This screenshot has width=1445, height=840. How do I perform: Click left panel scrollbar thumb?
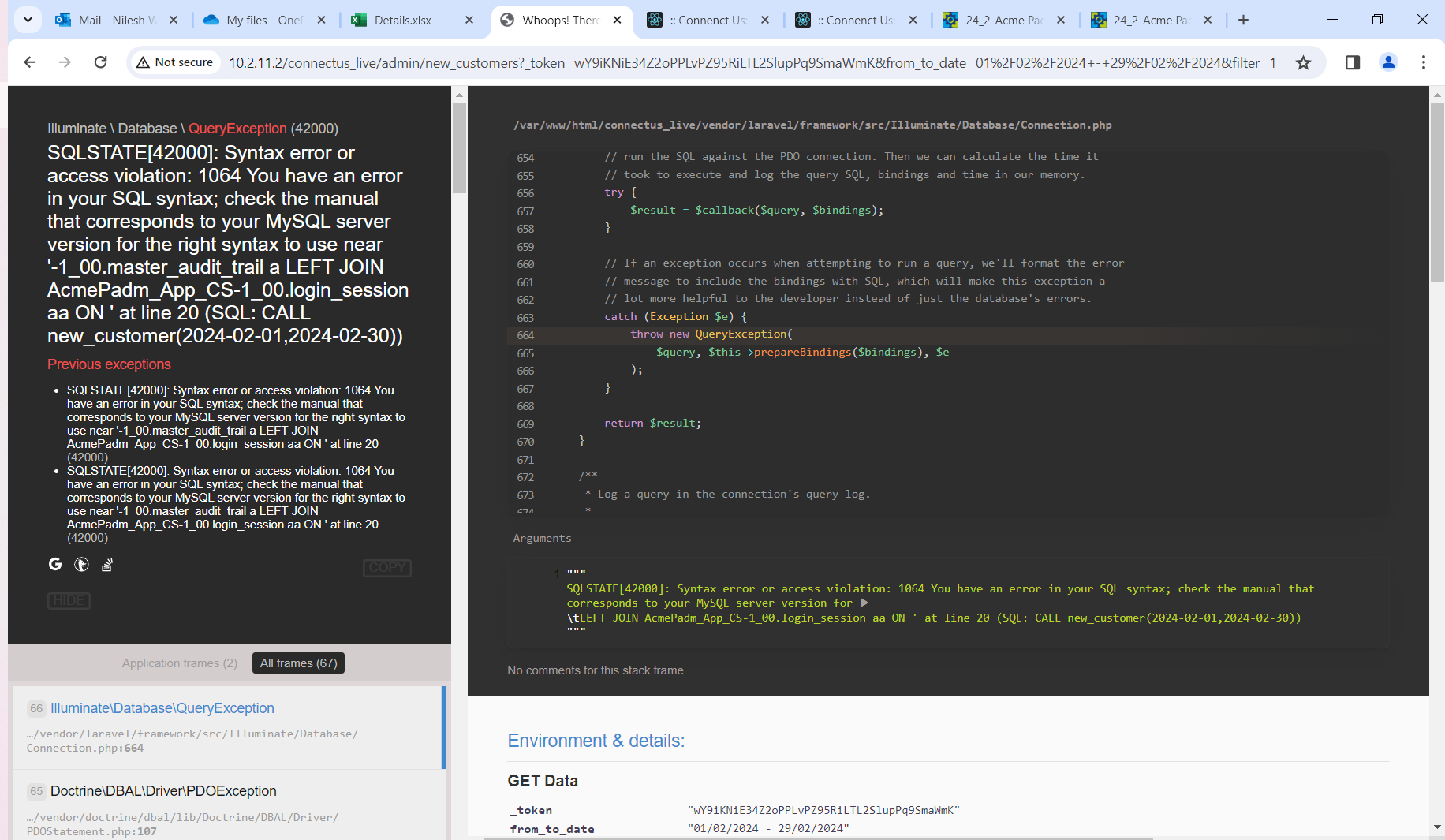point(459,147)
